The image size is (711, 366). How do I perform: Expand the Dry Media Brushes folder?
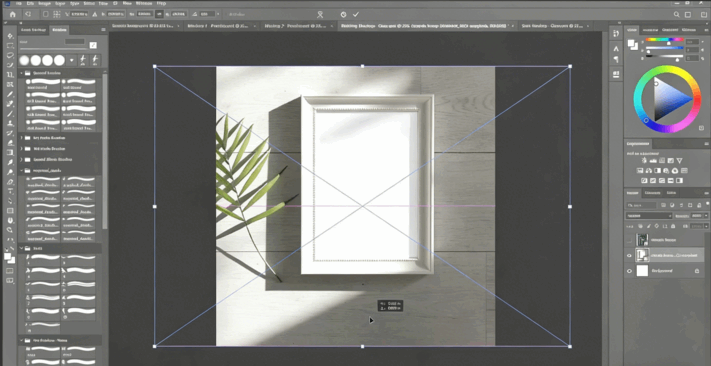pos(21,138)
